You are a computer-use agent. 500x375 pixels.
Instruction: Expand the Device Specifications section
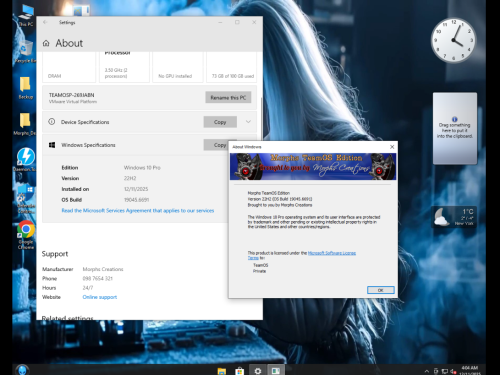248,122
